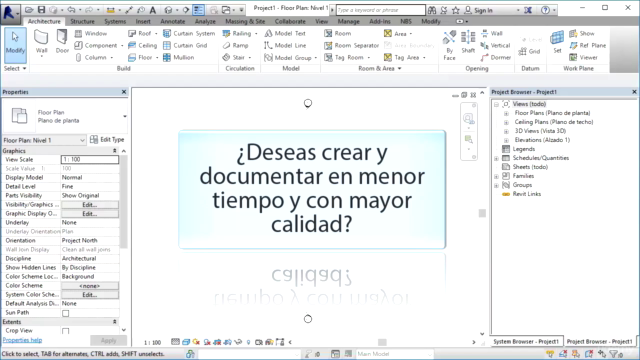Collapse the Extents properties section
This screenshot has width=640, height=360.
pos(114,322)
